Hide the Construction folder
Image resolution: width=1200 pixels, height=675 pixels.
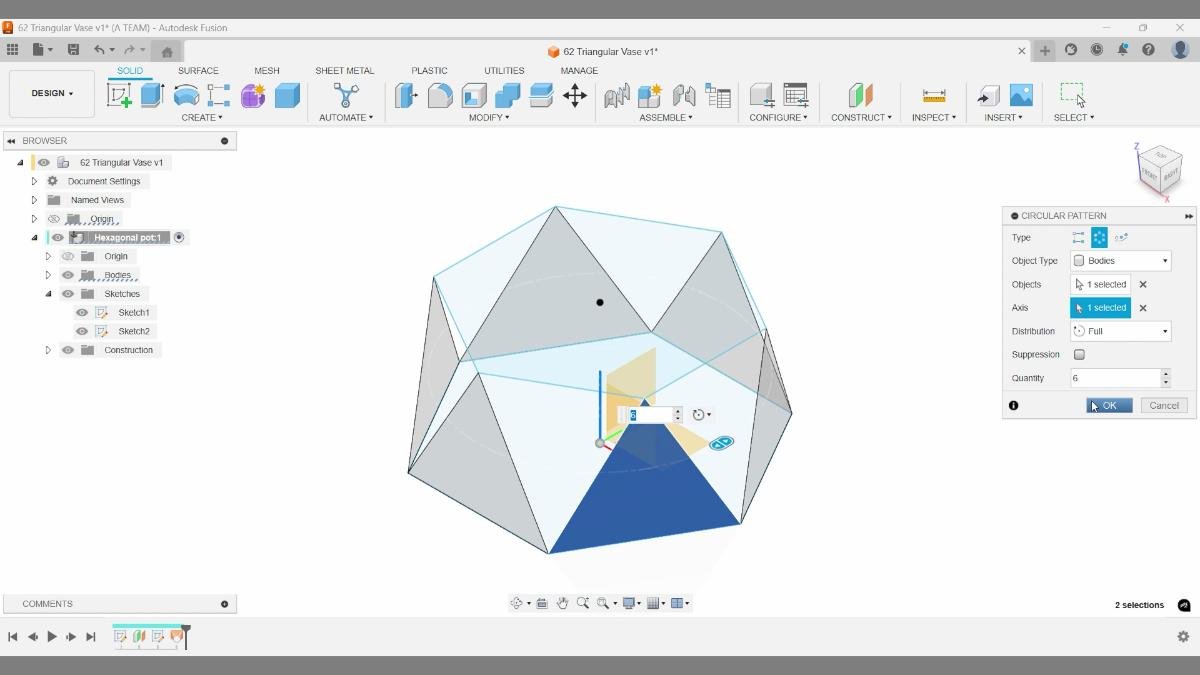click(68, 350)
